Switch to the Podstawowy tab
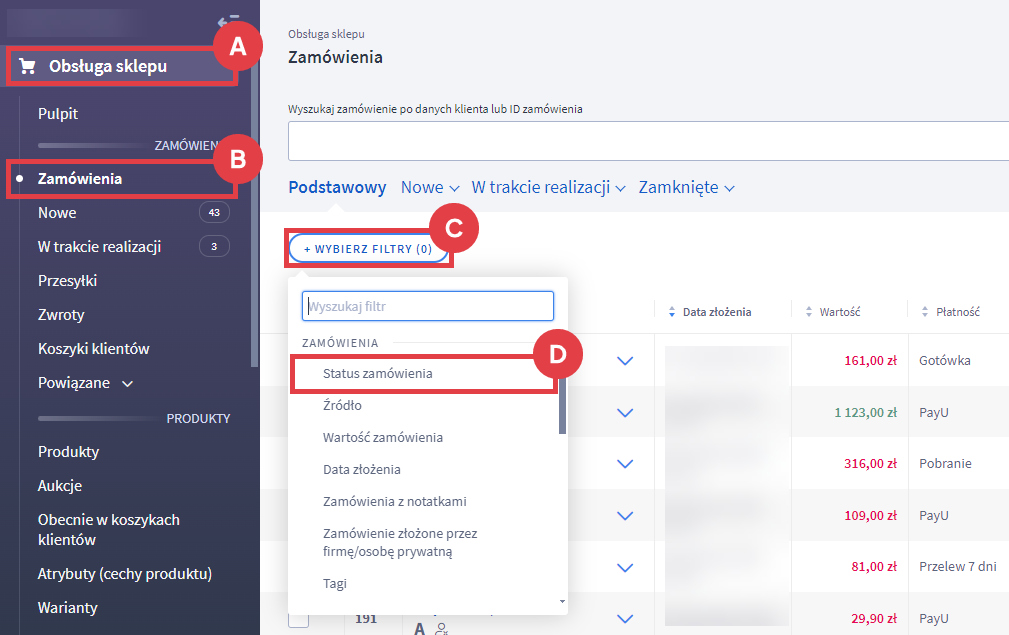This screenshot has height=635, width=1009. (x=337, y=187)
